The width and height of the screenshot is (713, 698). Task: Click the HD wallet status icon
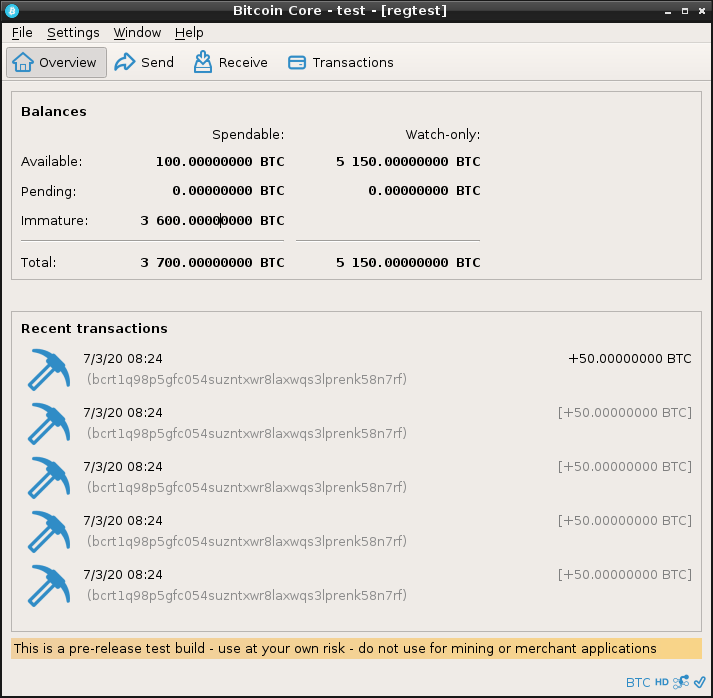(662, 682)
